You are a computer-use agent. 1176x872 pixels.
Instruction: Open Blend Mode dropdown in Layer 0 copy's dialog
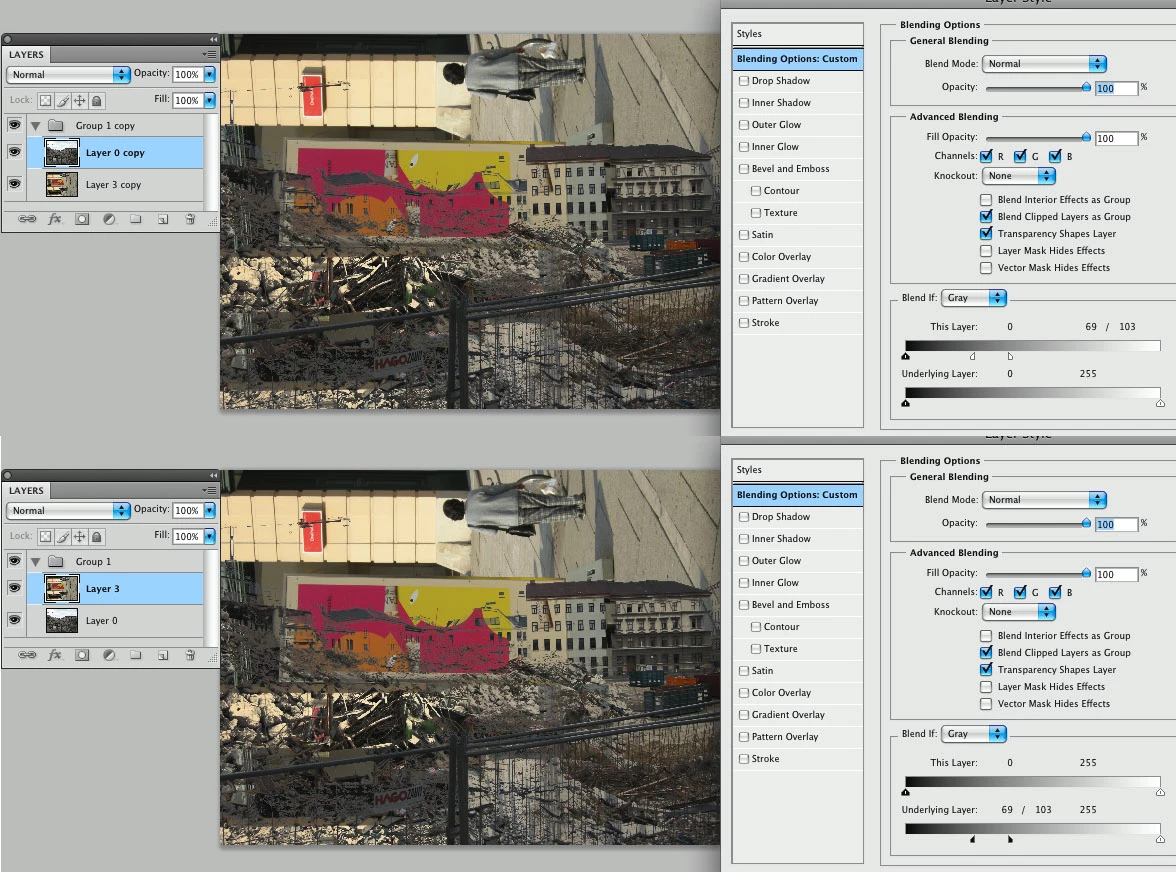pyautogui.click(x=1044, y=64)
